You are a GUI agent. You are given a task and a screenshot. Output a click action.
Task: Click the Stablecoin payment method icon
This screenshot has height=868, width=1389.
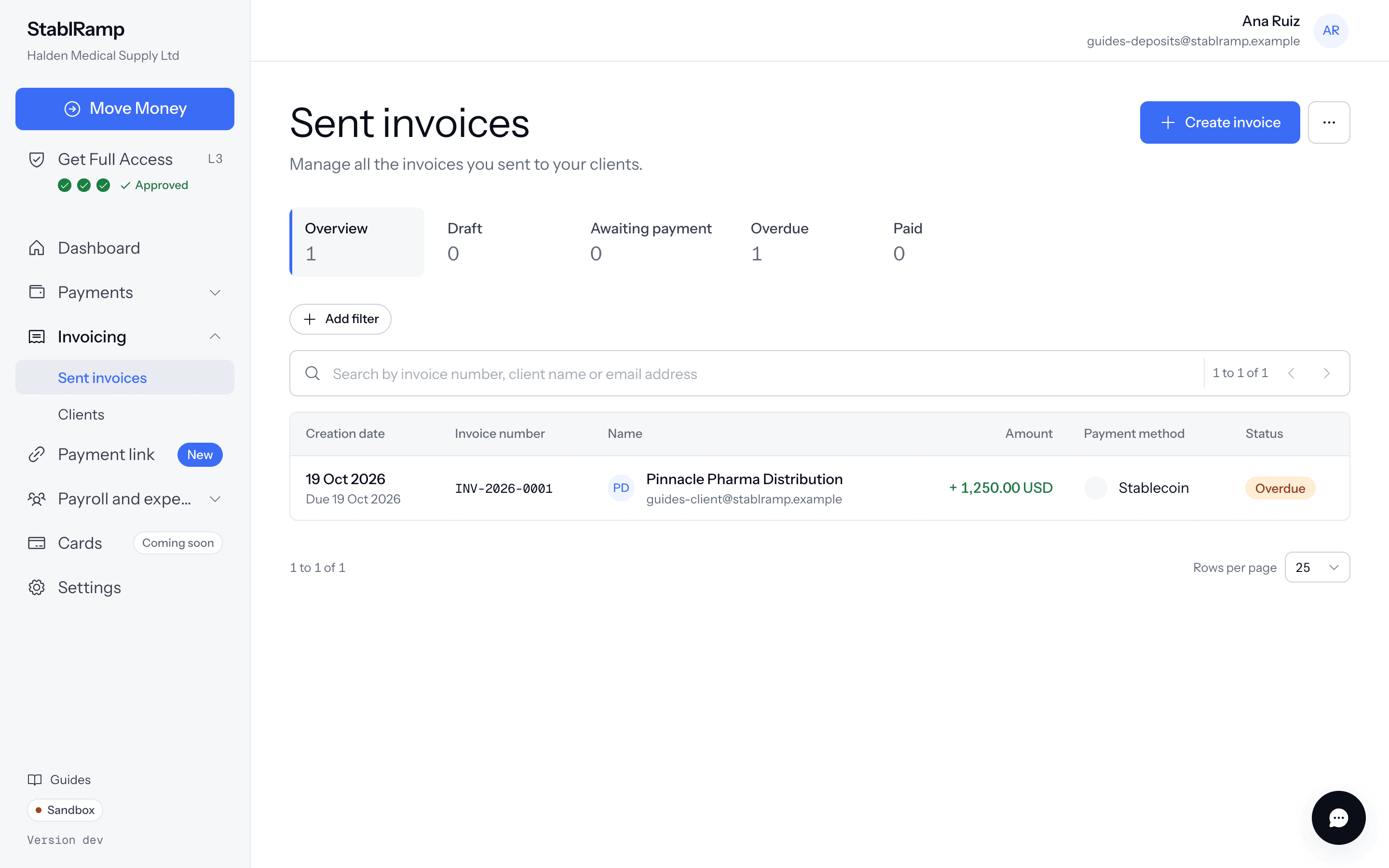(x=1095, y=488)
